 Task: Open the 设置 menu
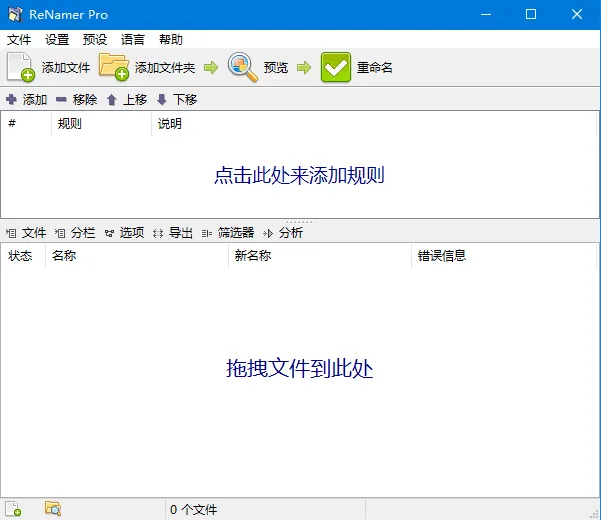(57, 39)
